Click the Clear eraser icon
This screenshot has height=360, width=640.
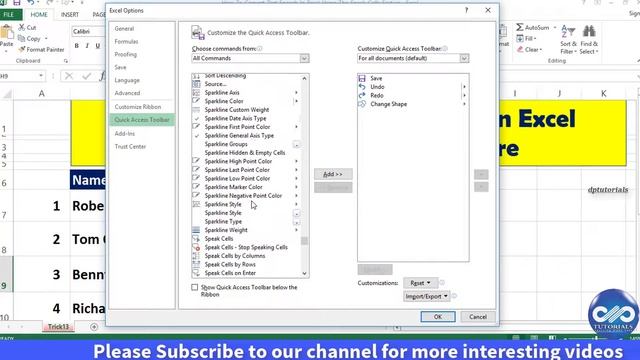coord(520,49)
